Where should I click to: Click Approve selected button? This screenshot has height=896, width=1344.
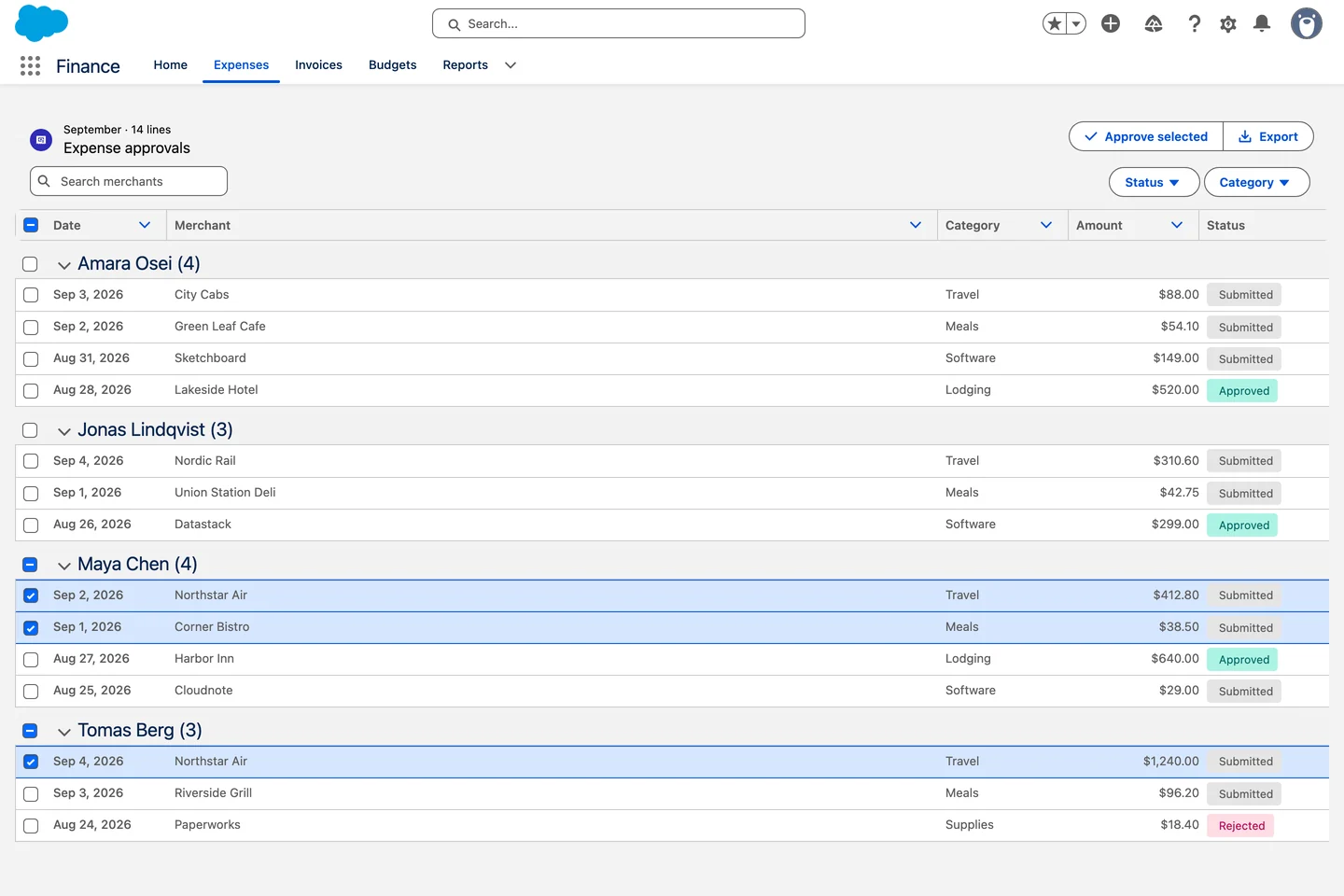(x=1146, y=136)
